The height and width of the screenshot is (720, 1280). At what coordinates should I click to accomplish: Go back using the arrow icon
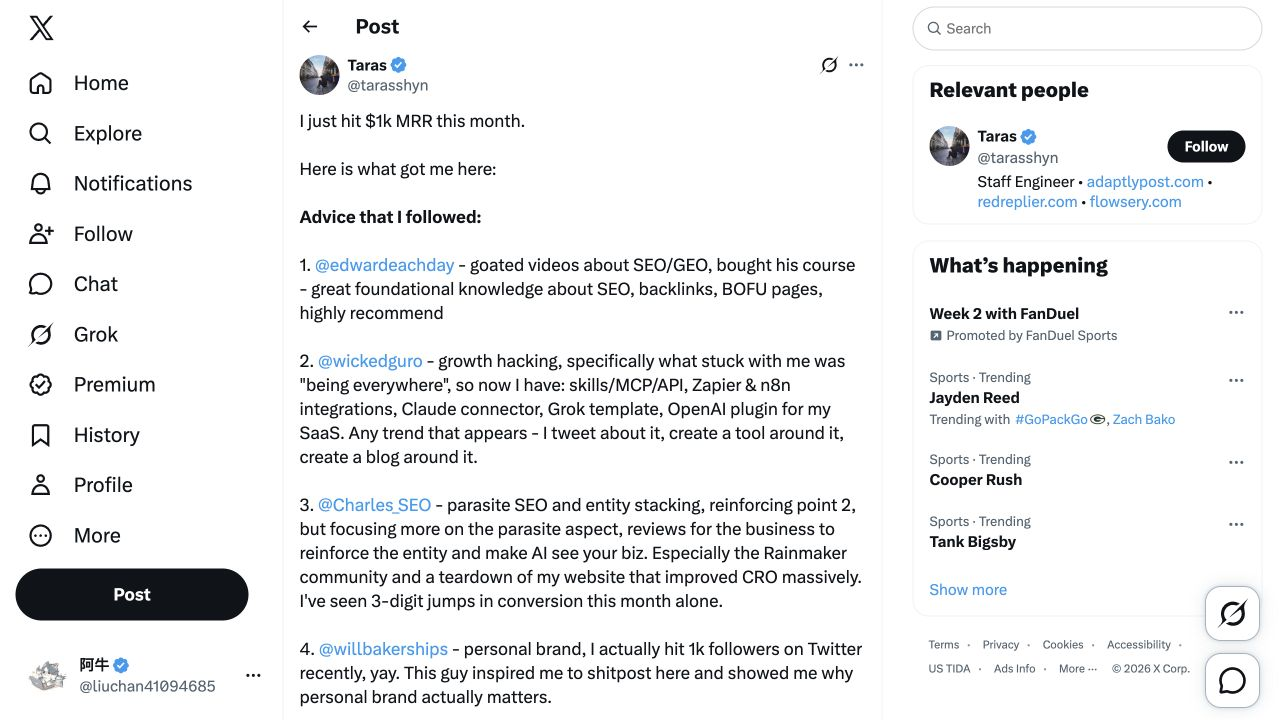[x=310, y=27]
